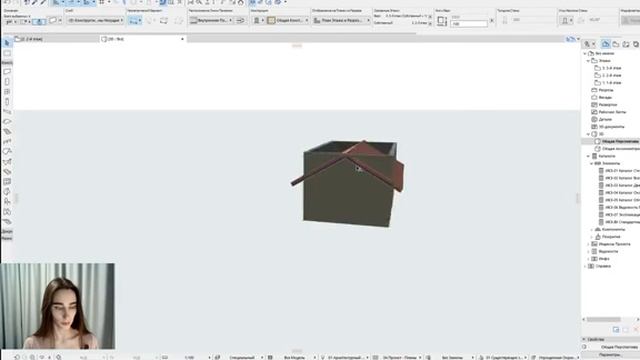
Task: Open the layer dropdown in the Info Box
Action: [96, 20]
